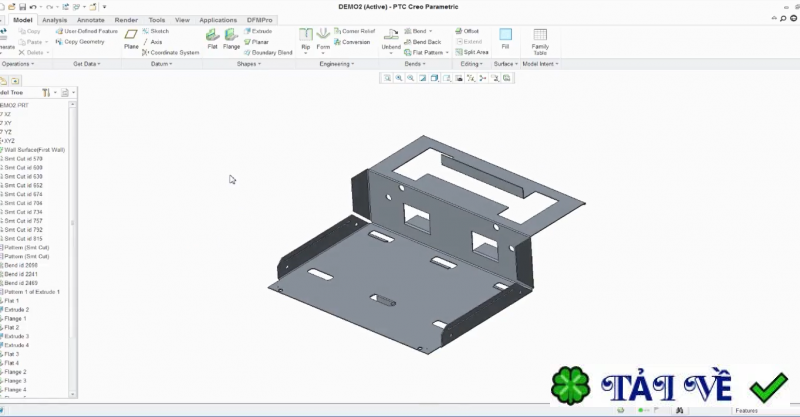Click the refit icon in graphics toolbar
The height and width of the screenshot is (417, 800).
(x=386, y=78)
